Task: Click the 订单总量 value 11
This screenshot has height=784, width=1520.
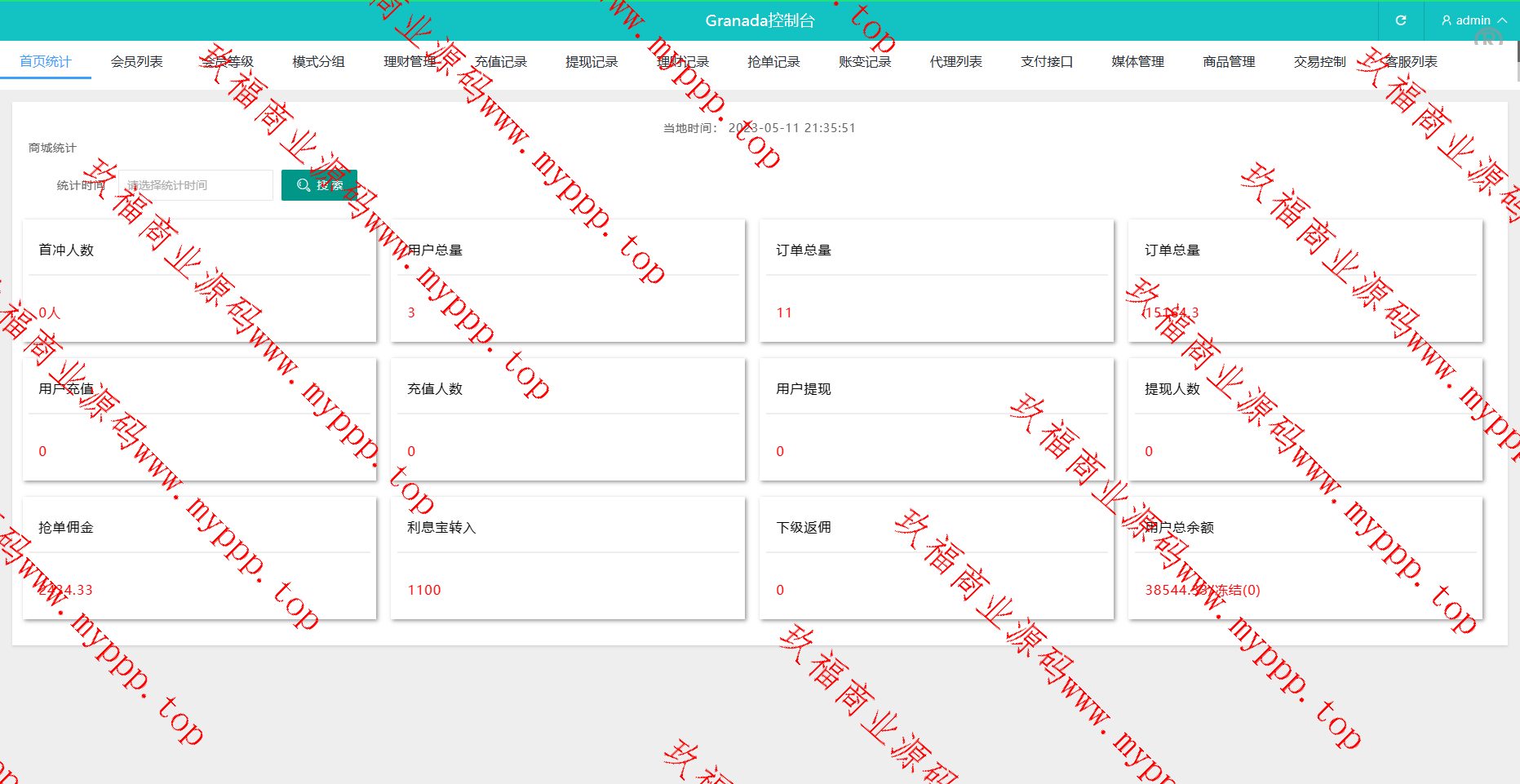Action: (784, 313)
